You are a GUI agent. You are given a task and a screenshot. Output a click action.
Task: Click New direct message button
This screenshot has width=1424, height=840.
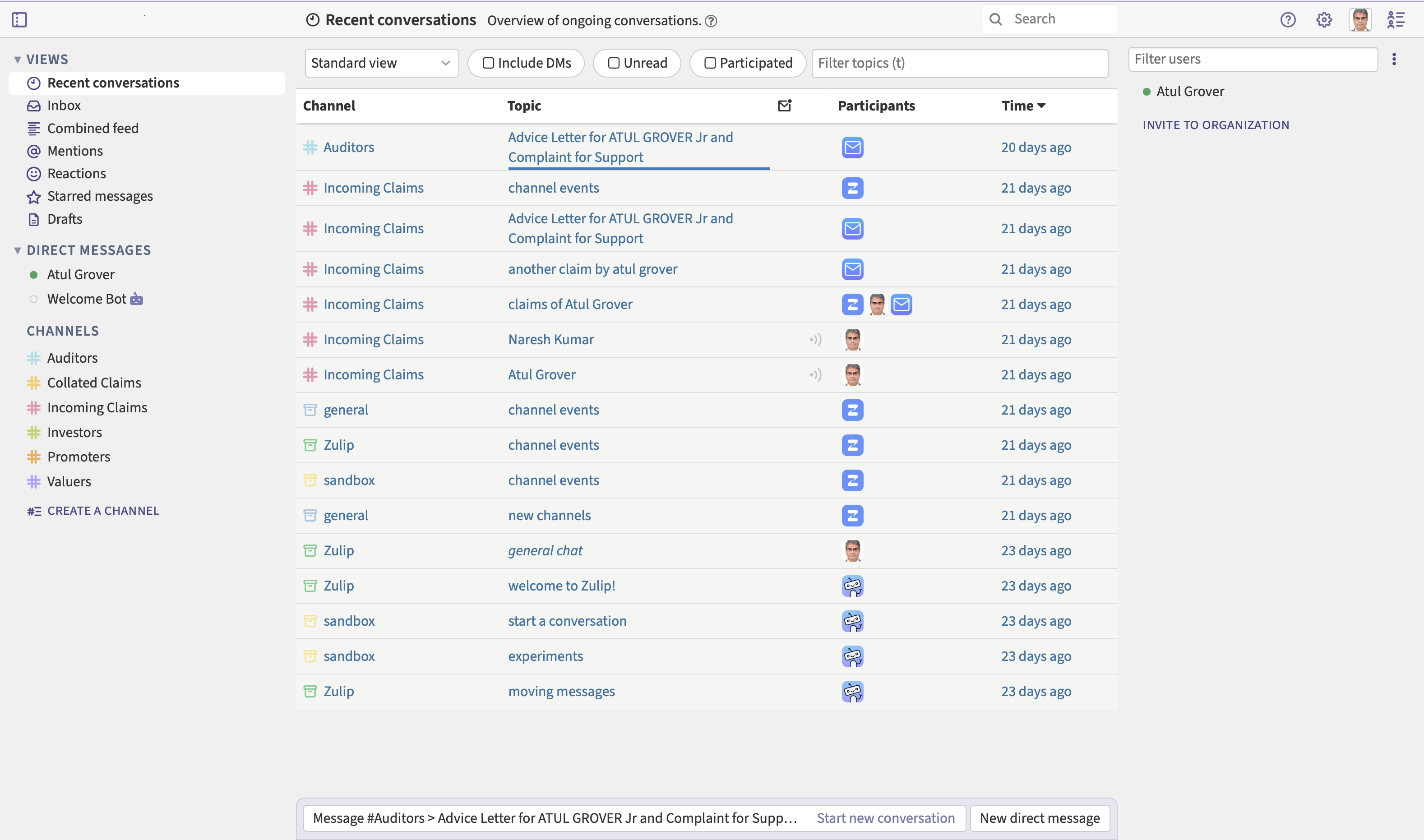pyautogui.click(x=1040, y=818)
